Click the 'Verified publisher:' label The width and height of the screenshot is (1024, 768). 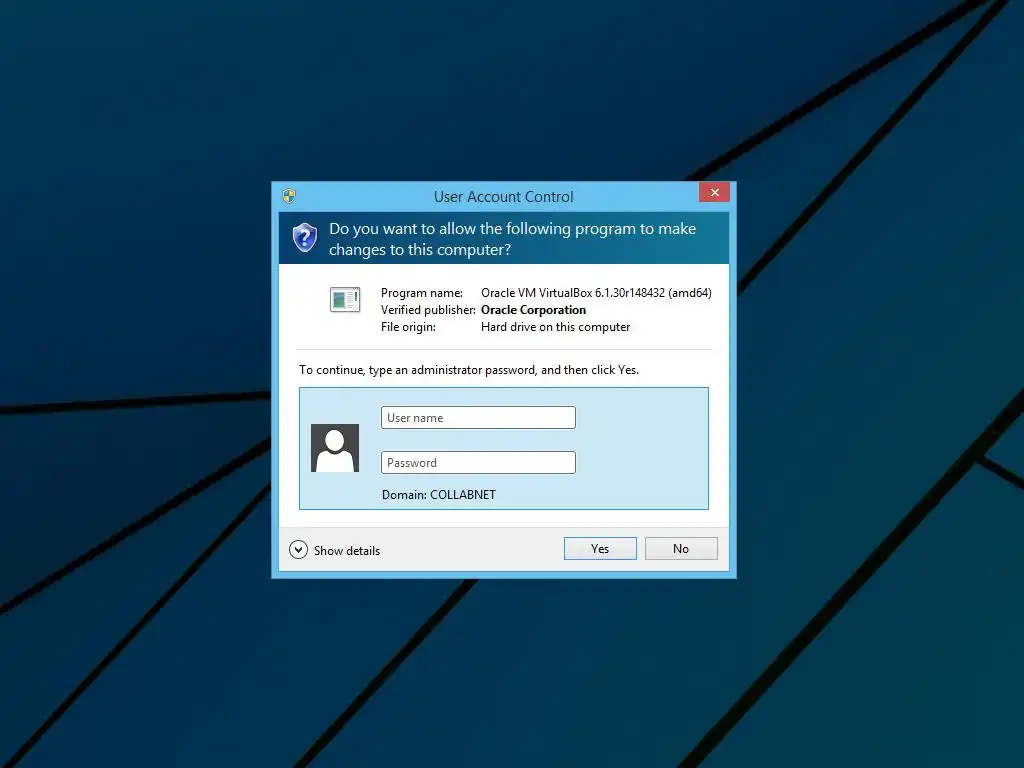pyautogui.click(x=428, y=310)
